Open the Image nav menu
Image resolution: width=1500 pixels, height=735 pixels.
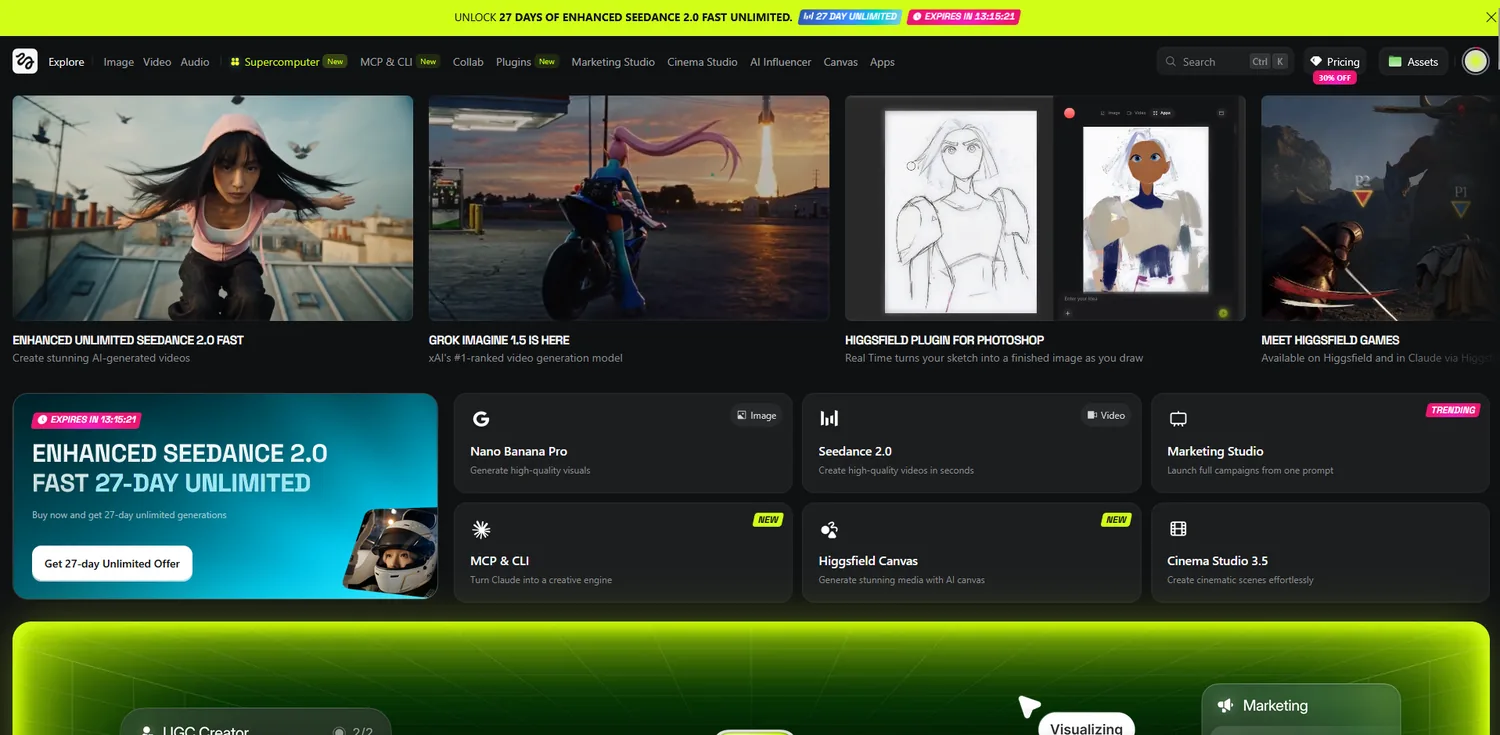coord(118,62)
